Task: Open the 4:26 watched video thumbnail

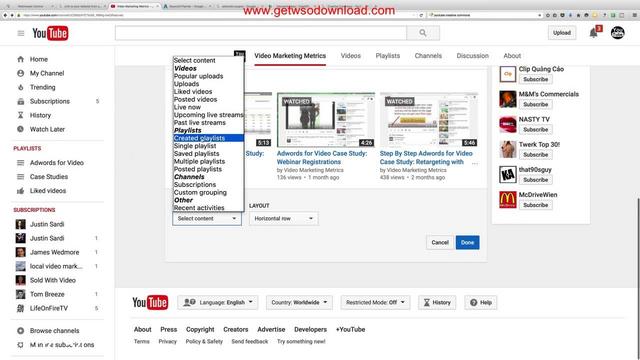Action: (326, 120)
